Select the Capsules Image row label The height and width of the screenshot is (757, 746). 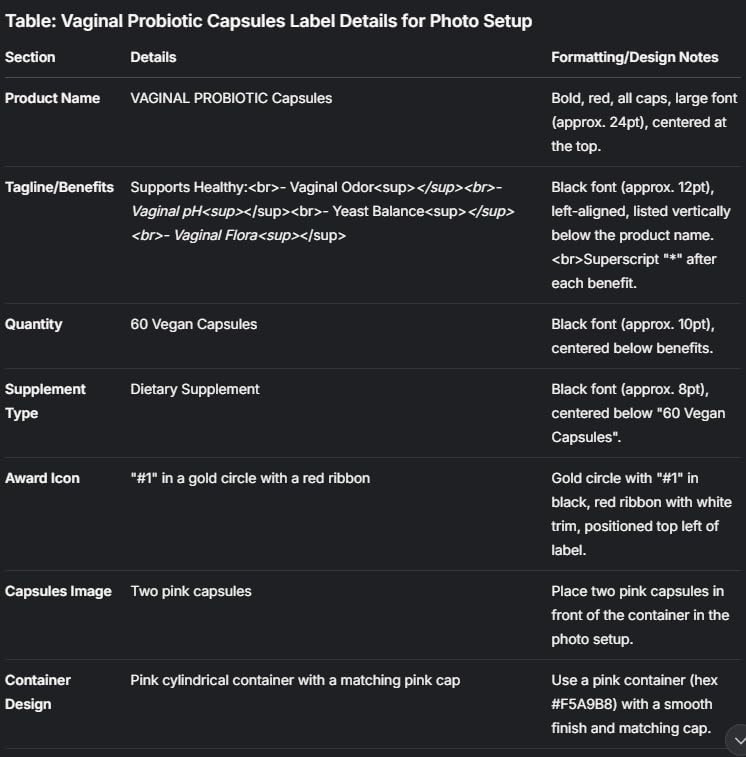click(x=58, y=591)
